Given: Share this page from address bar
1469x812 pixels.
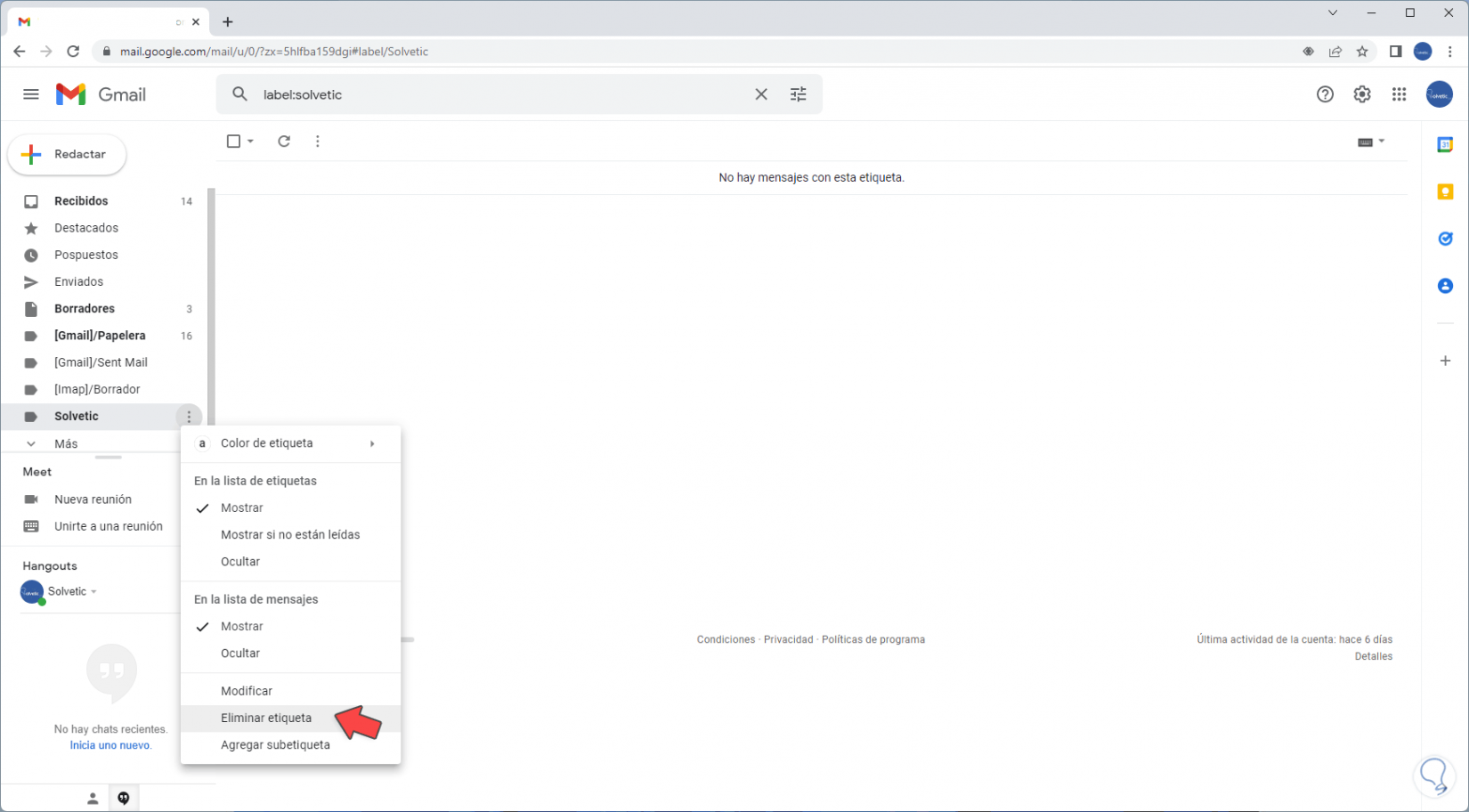Looking at the screenshot, I should click(x=1335, y=52).
